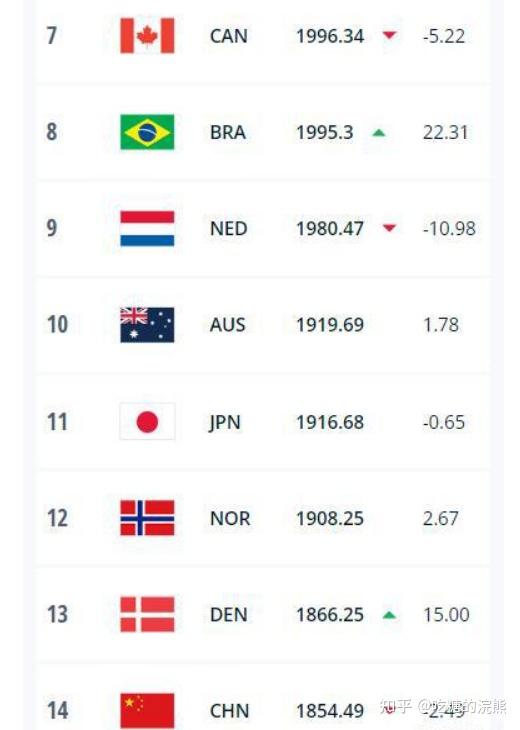Click red down arrow beside CAN points
This screenshot has width=520, height=730.
coord(389,35)
